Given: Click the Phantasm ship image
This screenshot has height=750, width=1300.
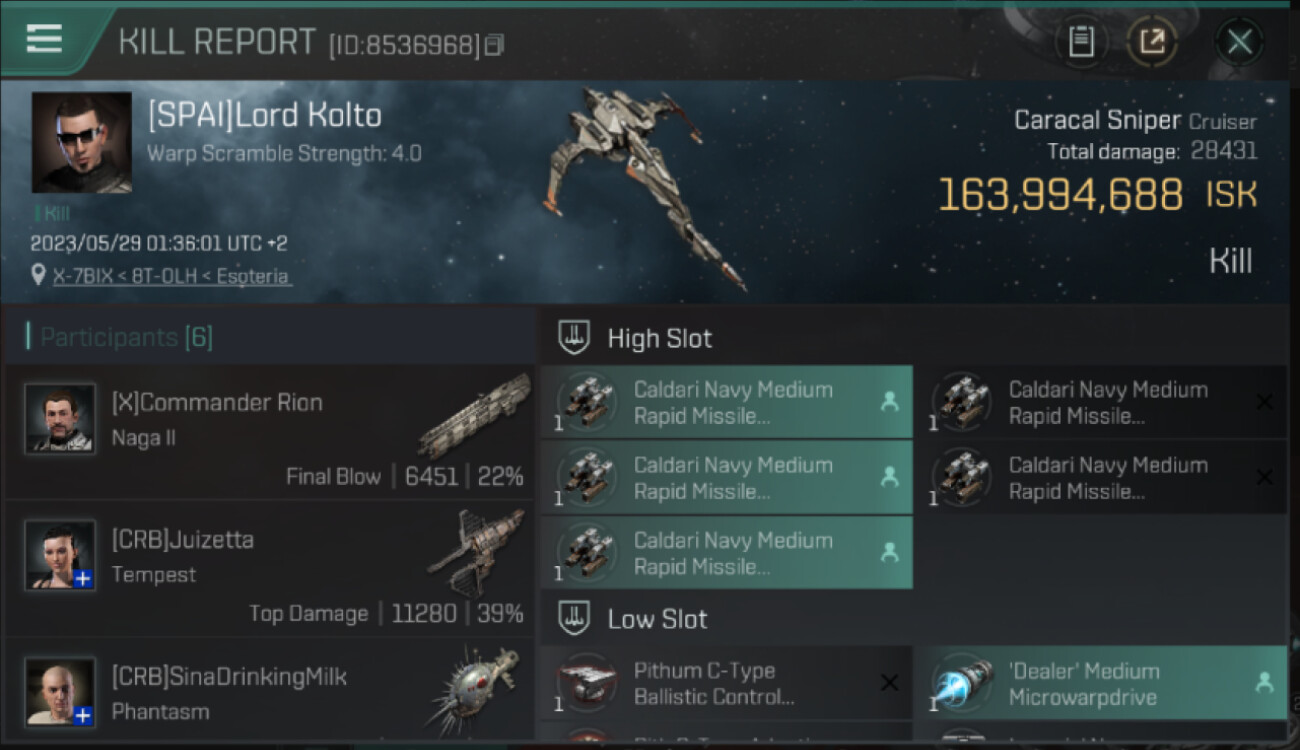Looking at the screenshot, I should click(x=473, y=688).
